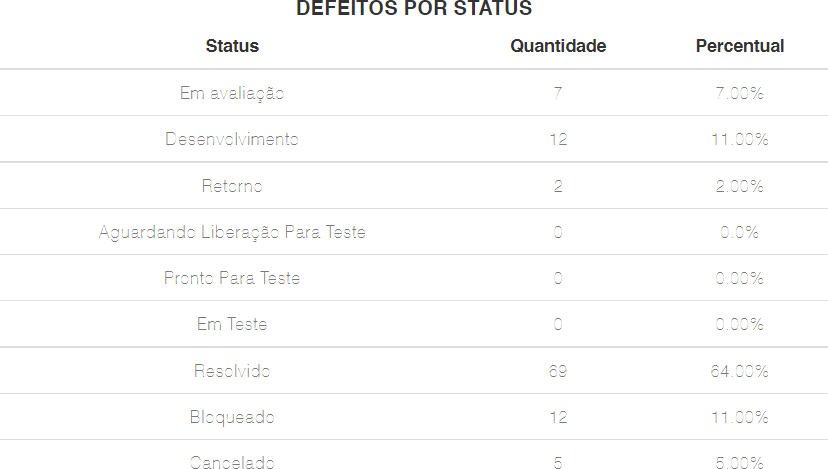The height and width of the screenshot is (469, 828).
Task: Click the Status column header
Action: coord(232,46)
